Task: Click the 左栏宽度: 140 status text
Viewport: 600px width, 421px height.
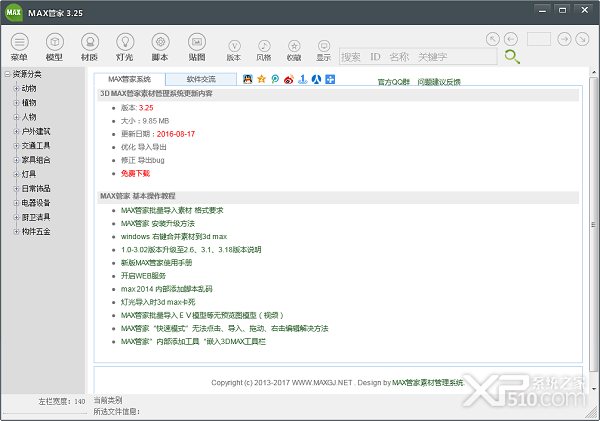Action: pos(62,401)
